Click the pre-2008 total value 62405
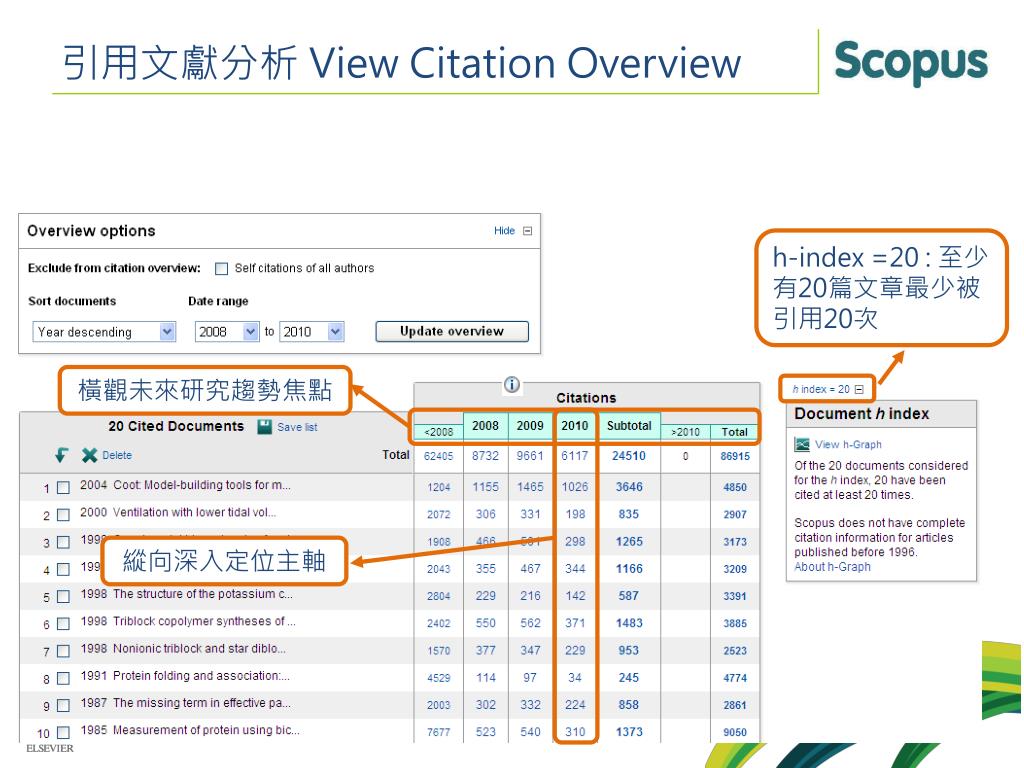 (438, 456)
